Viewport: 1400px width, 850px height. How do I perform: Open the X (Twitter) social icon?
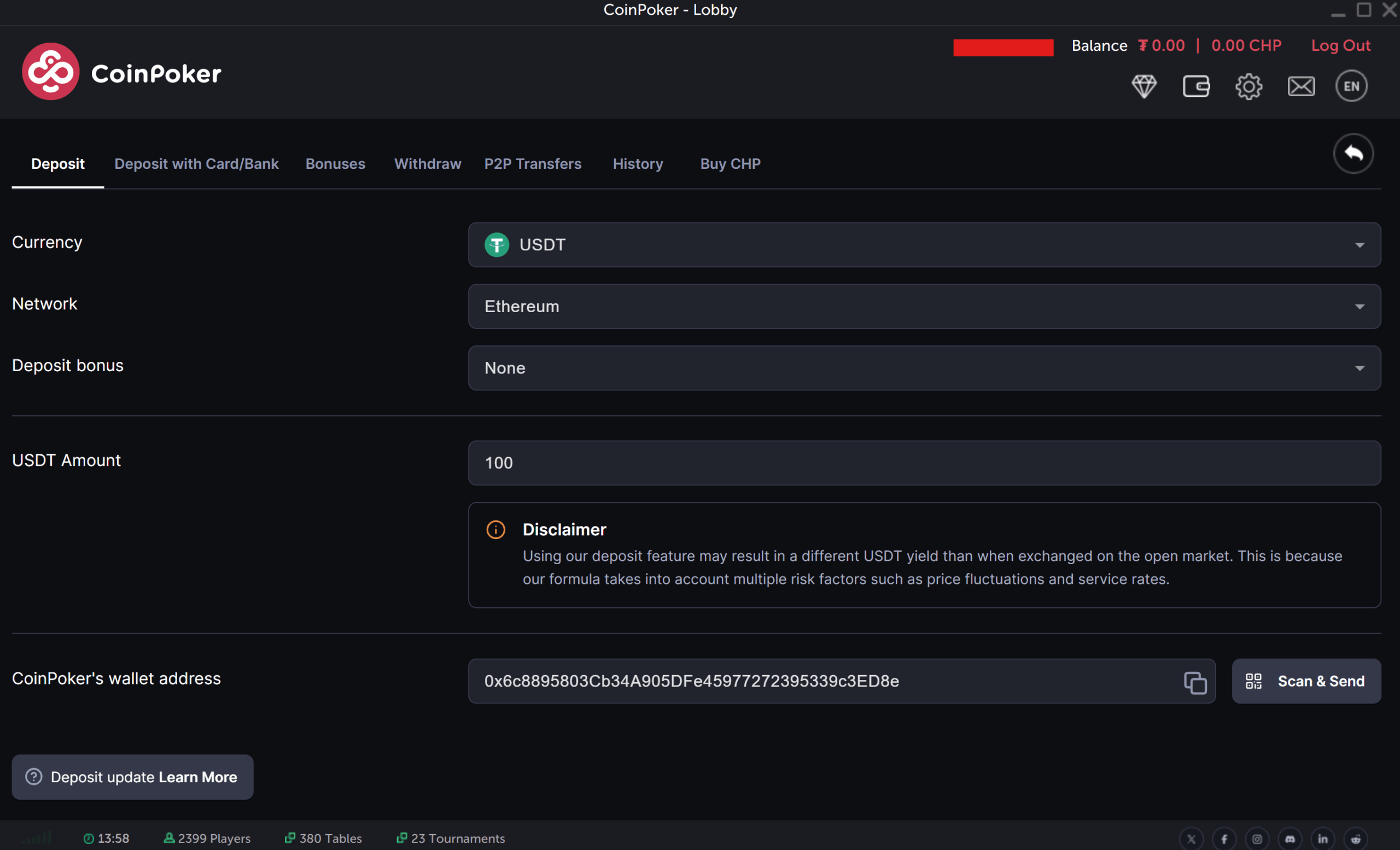(x=1191, y=839)
